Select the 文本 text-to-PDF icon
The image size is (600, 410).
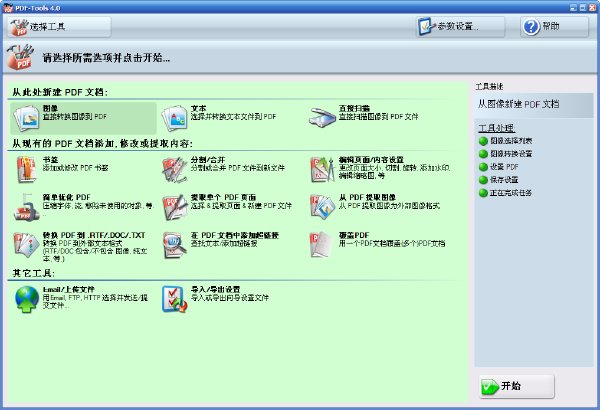pos(174,118)
